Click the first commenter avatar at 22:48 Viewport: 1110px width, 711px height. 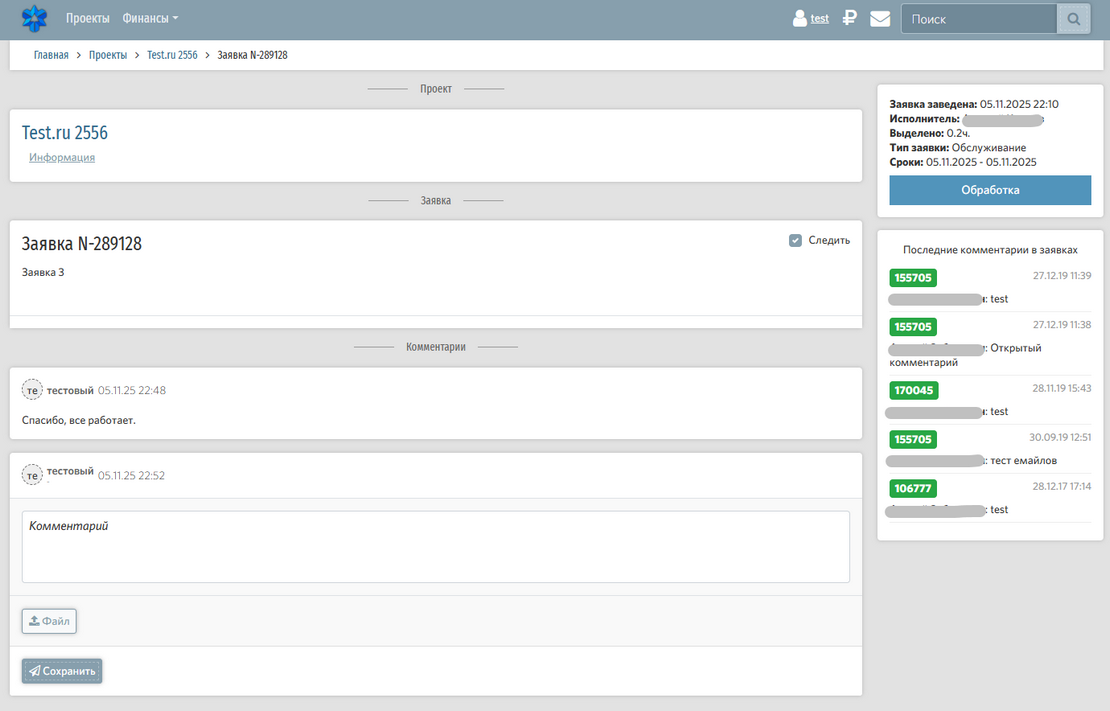(32, 390)
